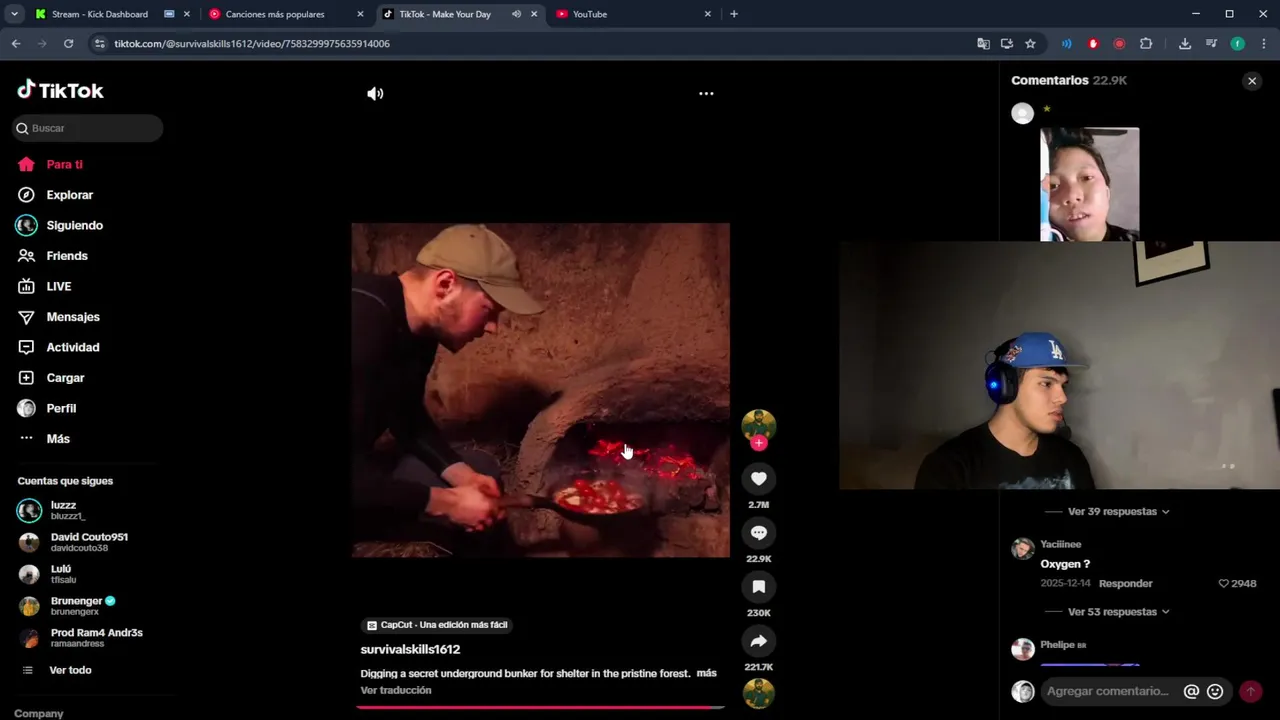Open a new browser tab

734,14
